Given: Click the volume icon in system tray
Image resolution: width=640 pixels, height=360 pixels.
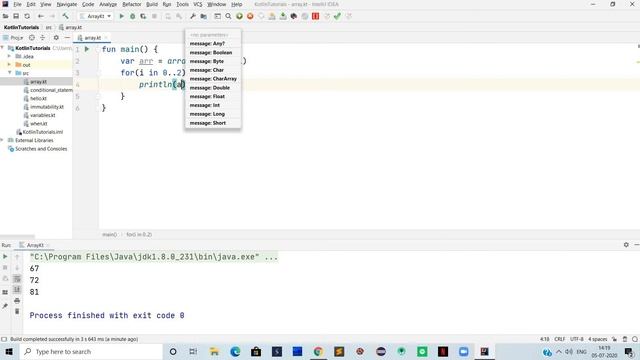Looking at the screenshot, I should point(569,351).
